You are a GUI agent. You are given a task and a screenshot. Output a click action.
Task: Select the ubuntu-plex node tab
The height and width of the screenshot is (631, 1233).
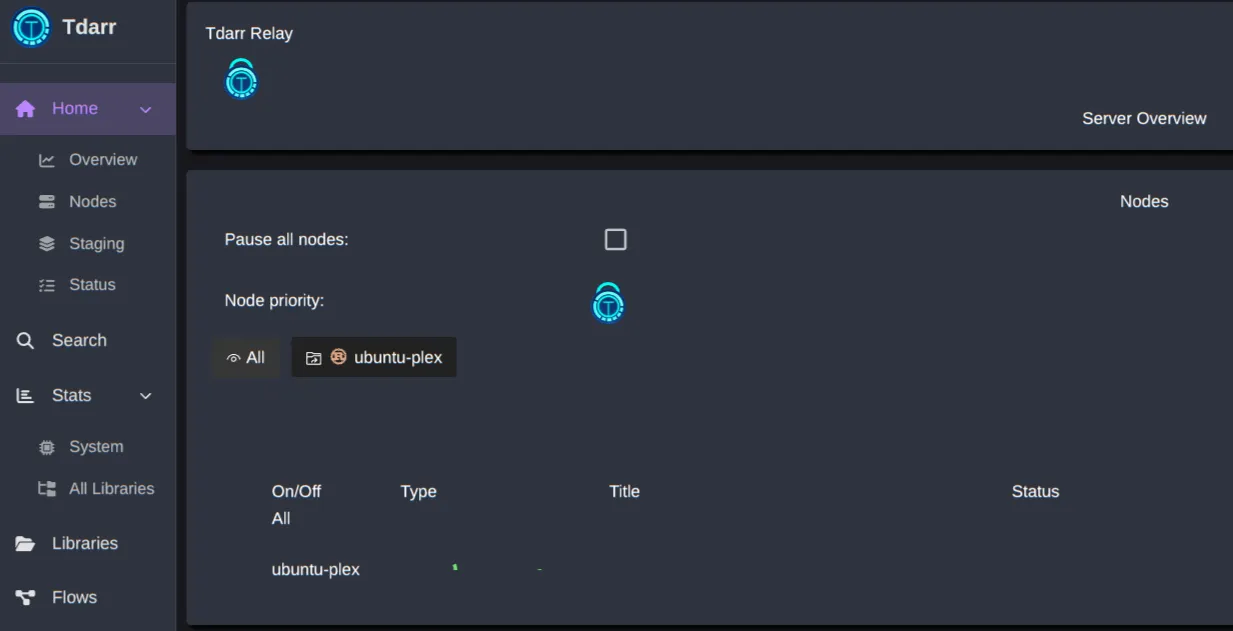(x=374, y=357)
